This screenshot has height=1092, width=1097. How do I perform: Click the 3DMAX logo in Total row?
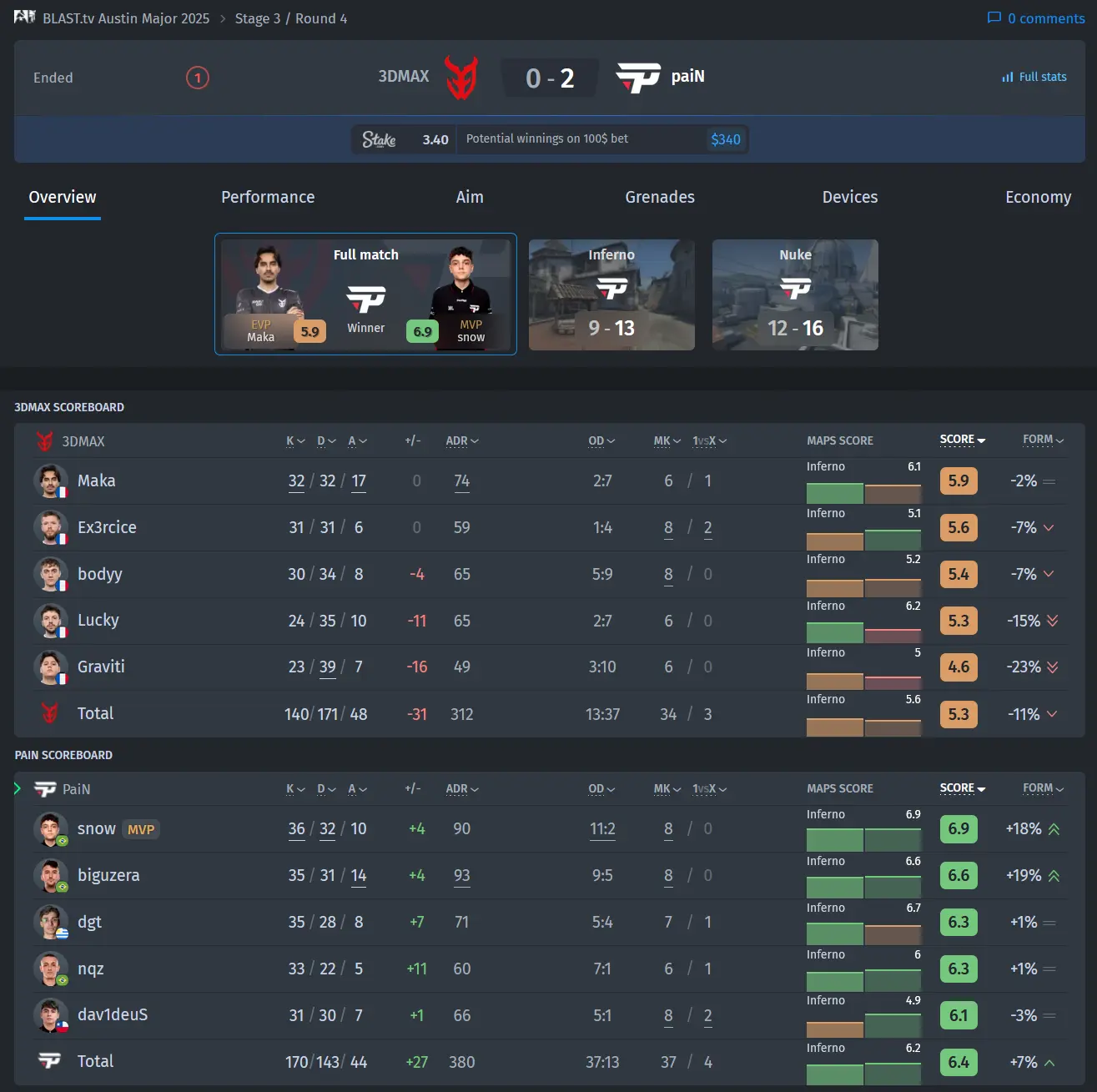point(49,713)
